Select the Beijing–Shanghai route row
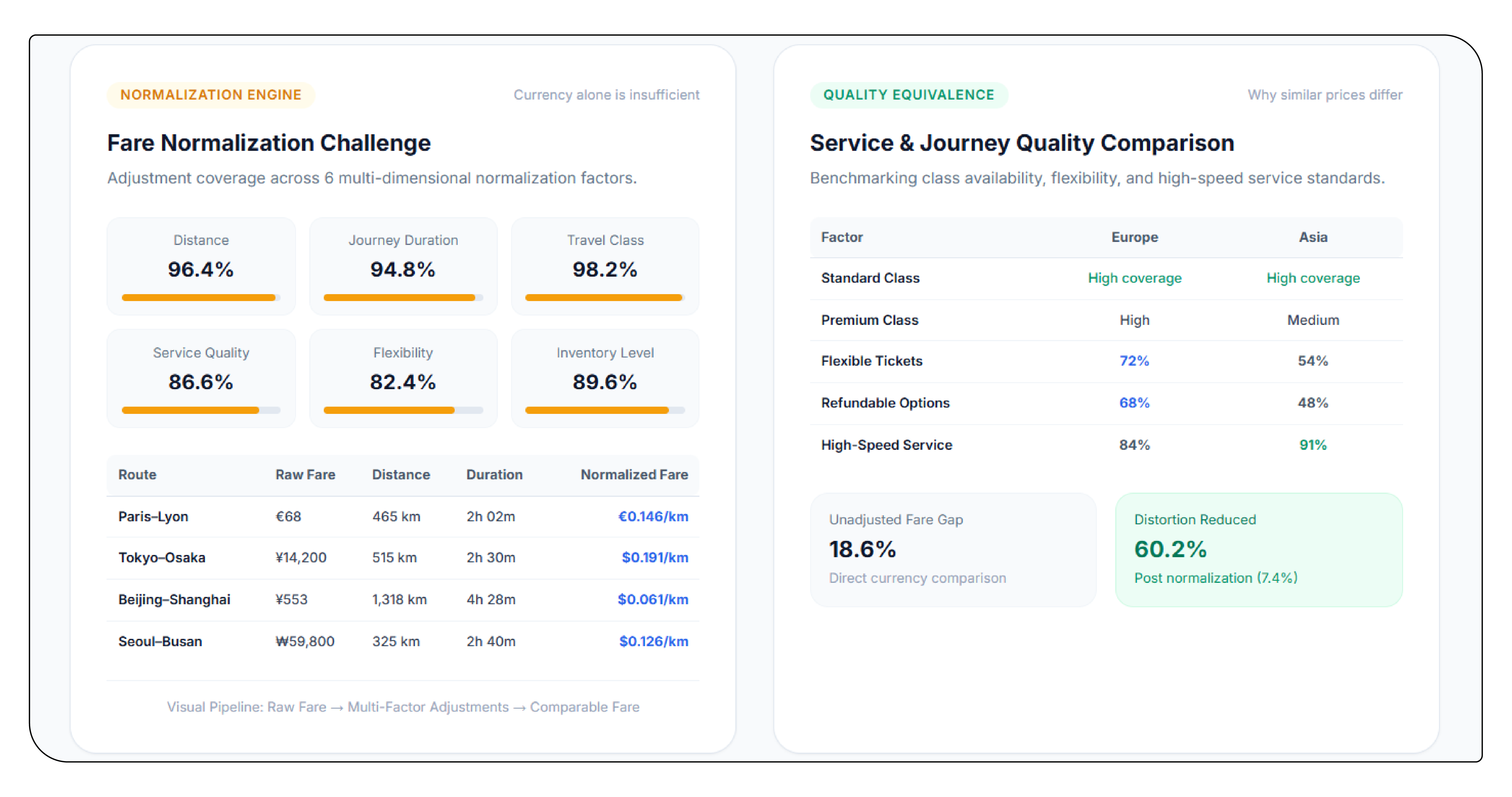This screenshot has height=797, width=1512. [403, 600]
